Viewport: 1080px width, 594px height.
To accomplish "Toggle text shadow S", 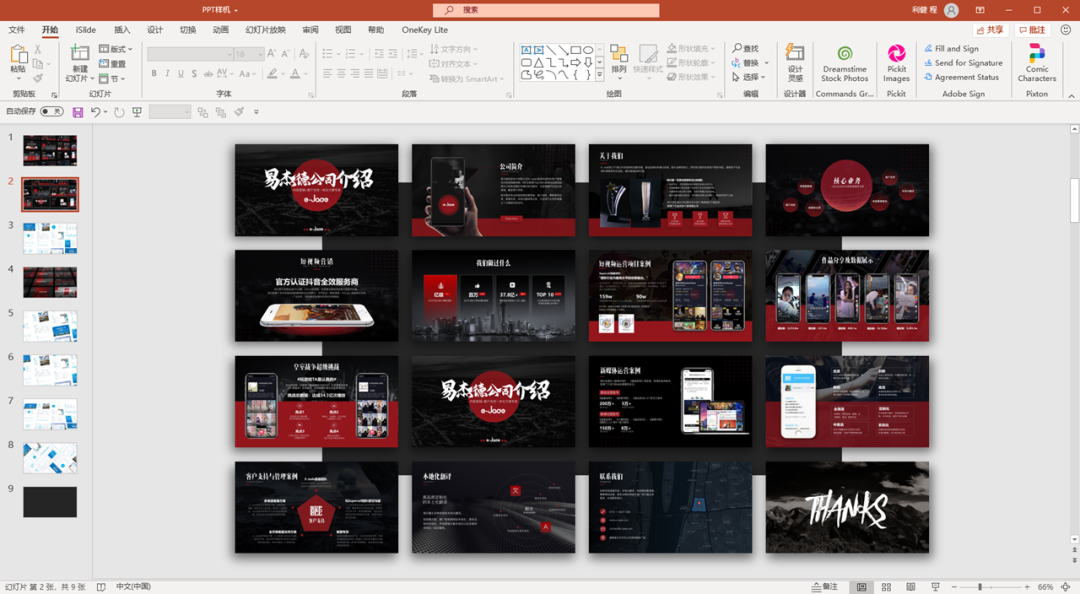I will tap(194, 73).
